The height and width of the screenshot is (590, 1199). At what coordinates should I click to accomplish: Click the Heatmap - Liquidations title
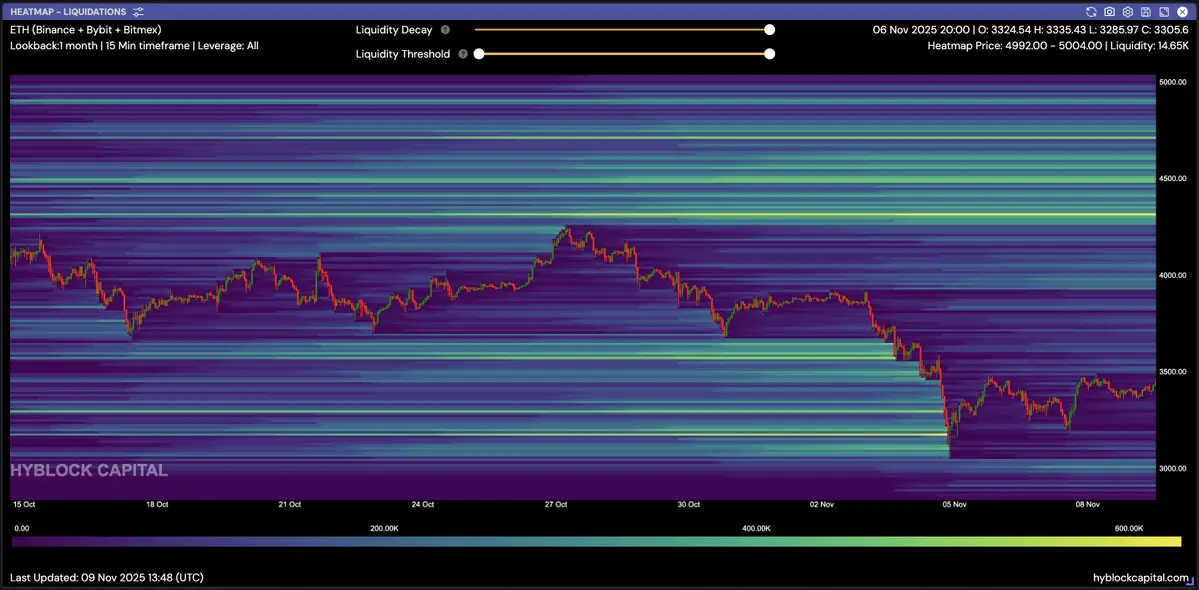tap(68, 11)
